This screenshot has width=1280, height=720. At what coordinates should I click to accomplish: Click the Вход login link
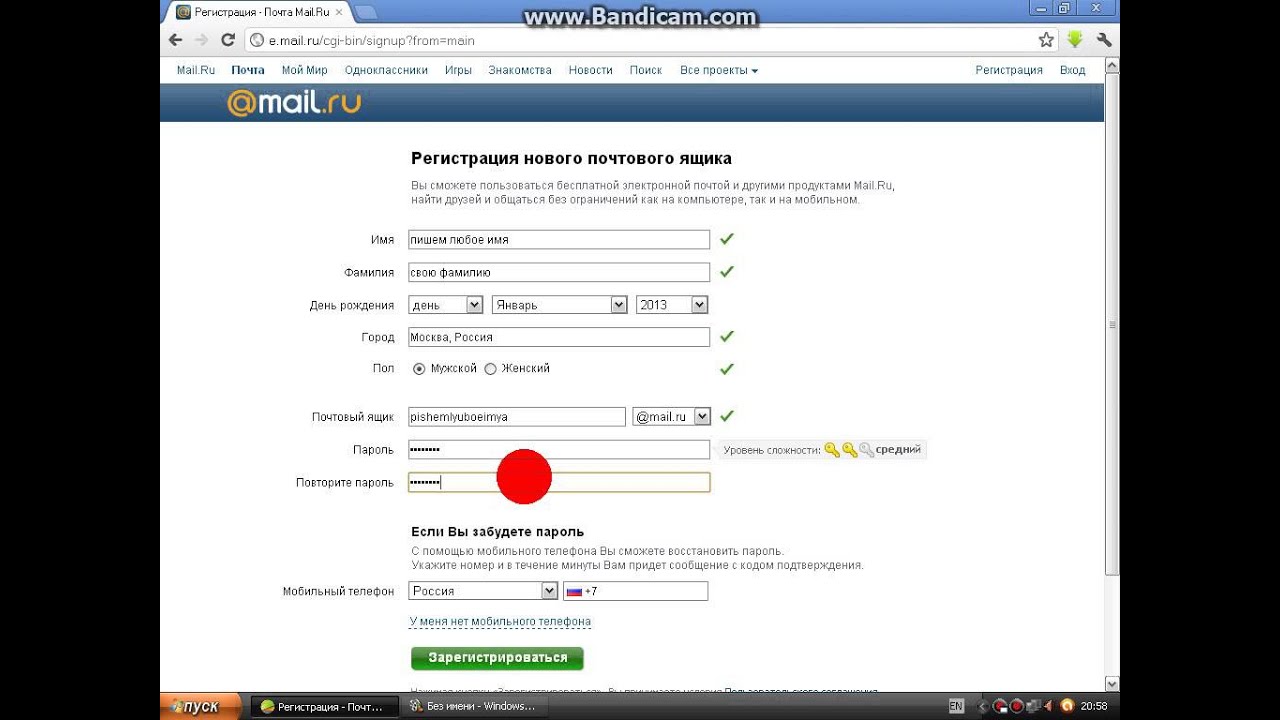[x=1072, y=70]
